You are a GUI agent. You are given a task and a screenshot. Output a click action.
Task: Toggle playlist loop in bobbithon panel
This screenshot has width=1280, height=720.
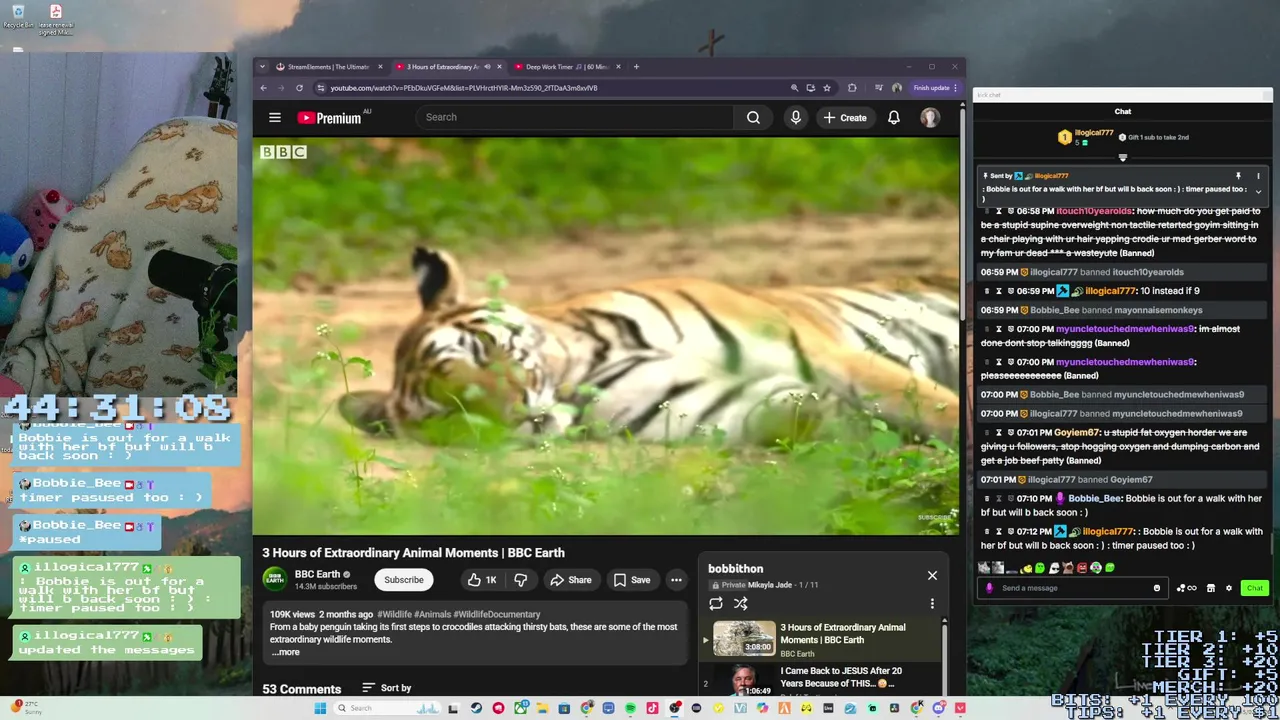716,604
